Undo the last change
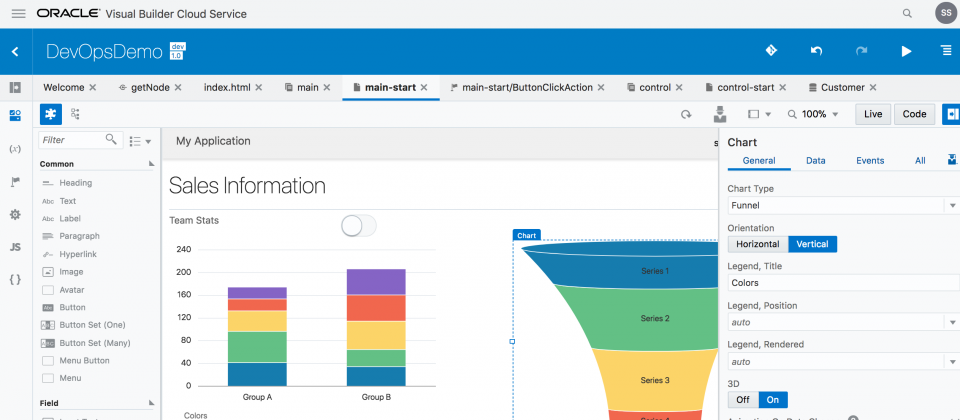The height and width of the screenshot is (420, 960). pos(816,51)
